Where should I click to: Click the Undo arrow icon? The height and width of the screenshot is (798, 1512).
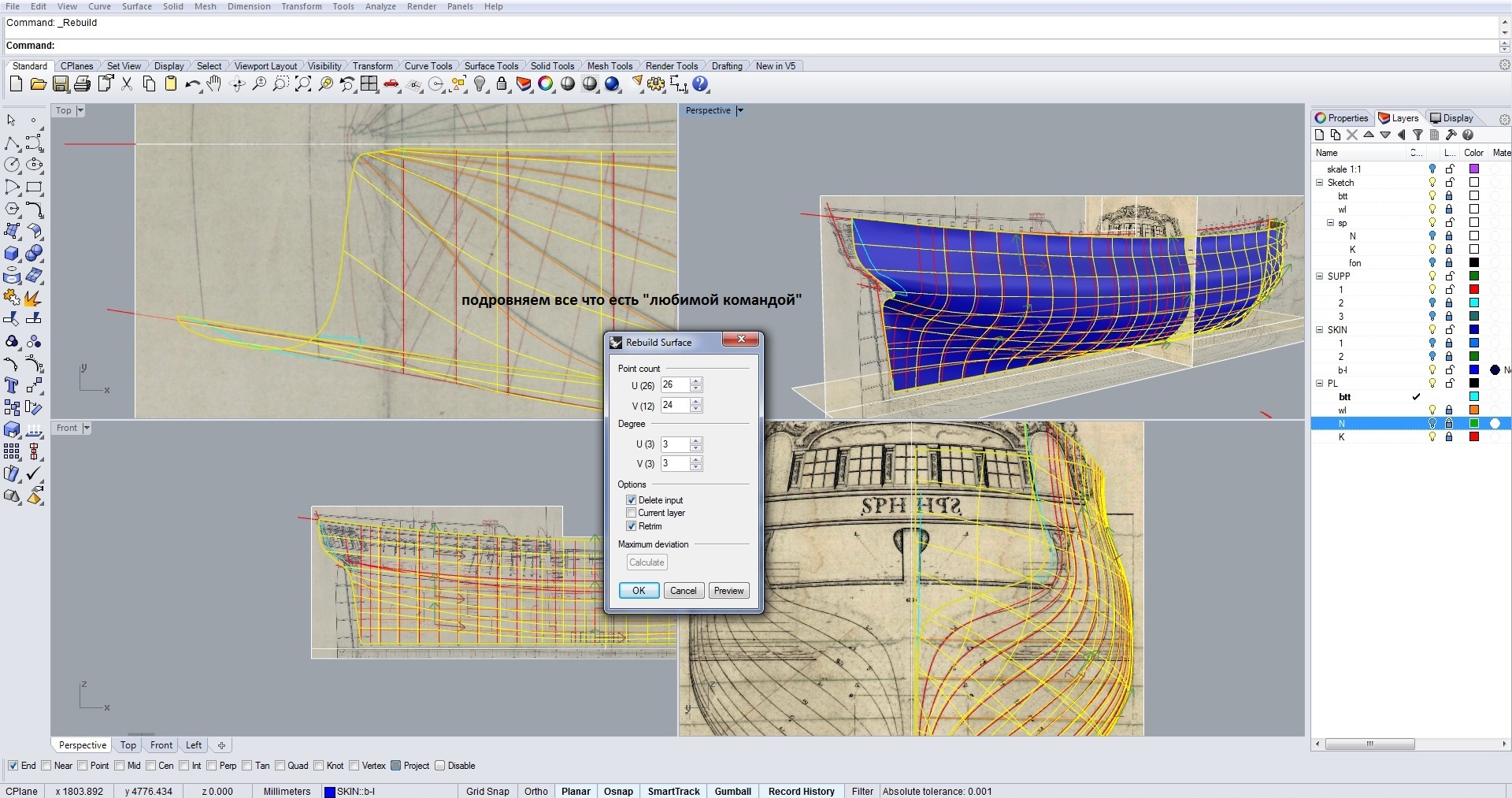[x=191, y=84]
